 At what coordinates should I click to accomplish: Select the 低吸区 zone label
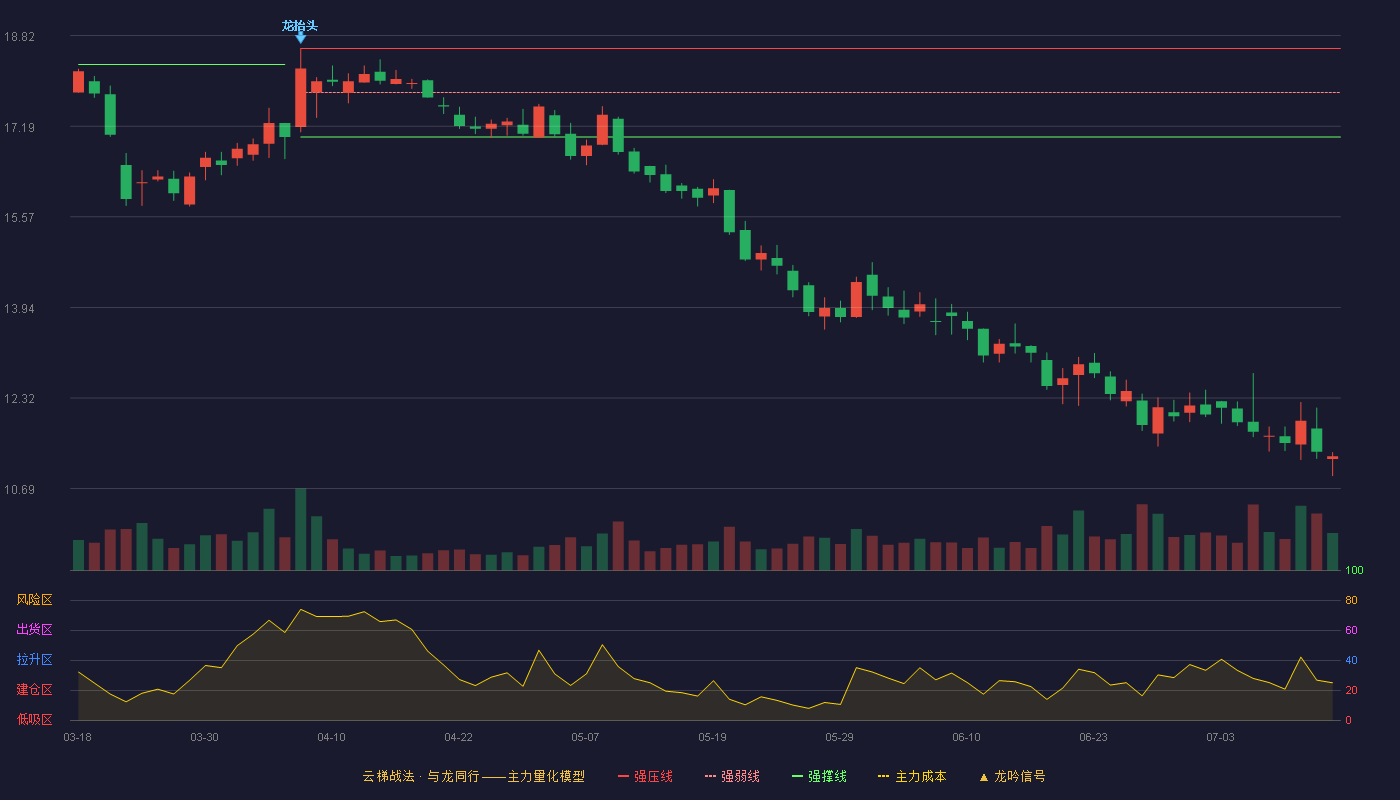point(34,719)
